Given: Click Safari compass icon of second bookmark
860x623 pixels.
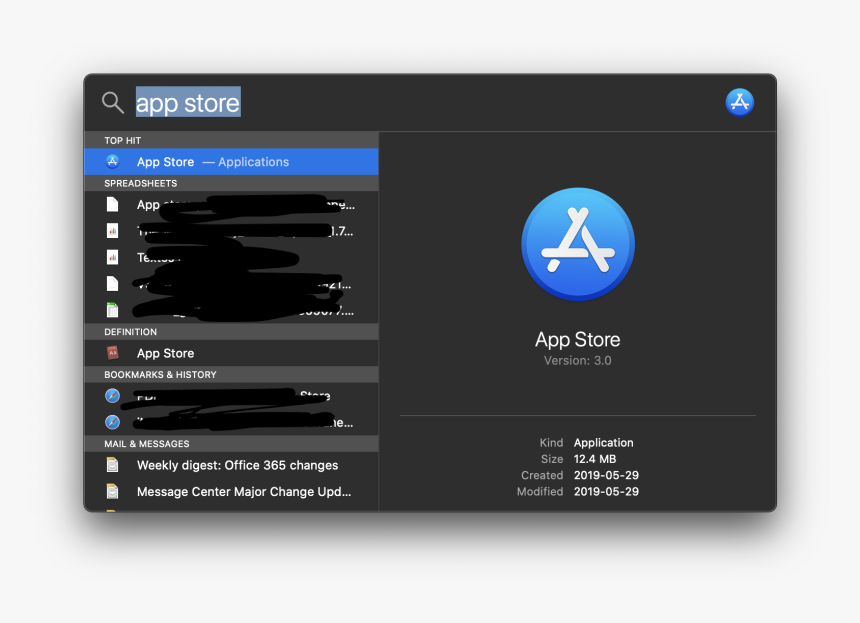Looking at the screenshot, I should [112, 422].
